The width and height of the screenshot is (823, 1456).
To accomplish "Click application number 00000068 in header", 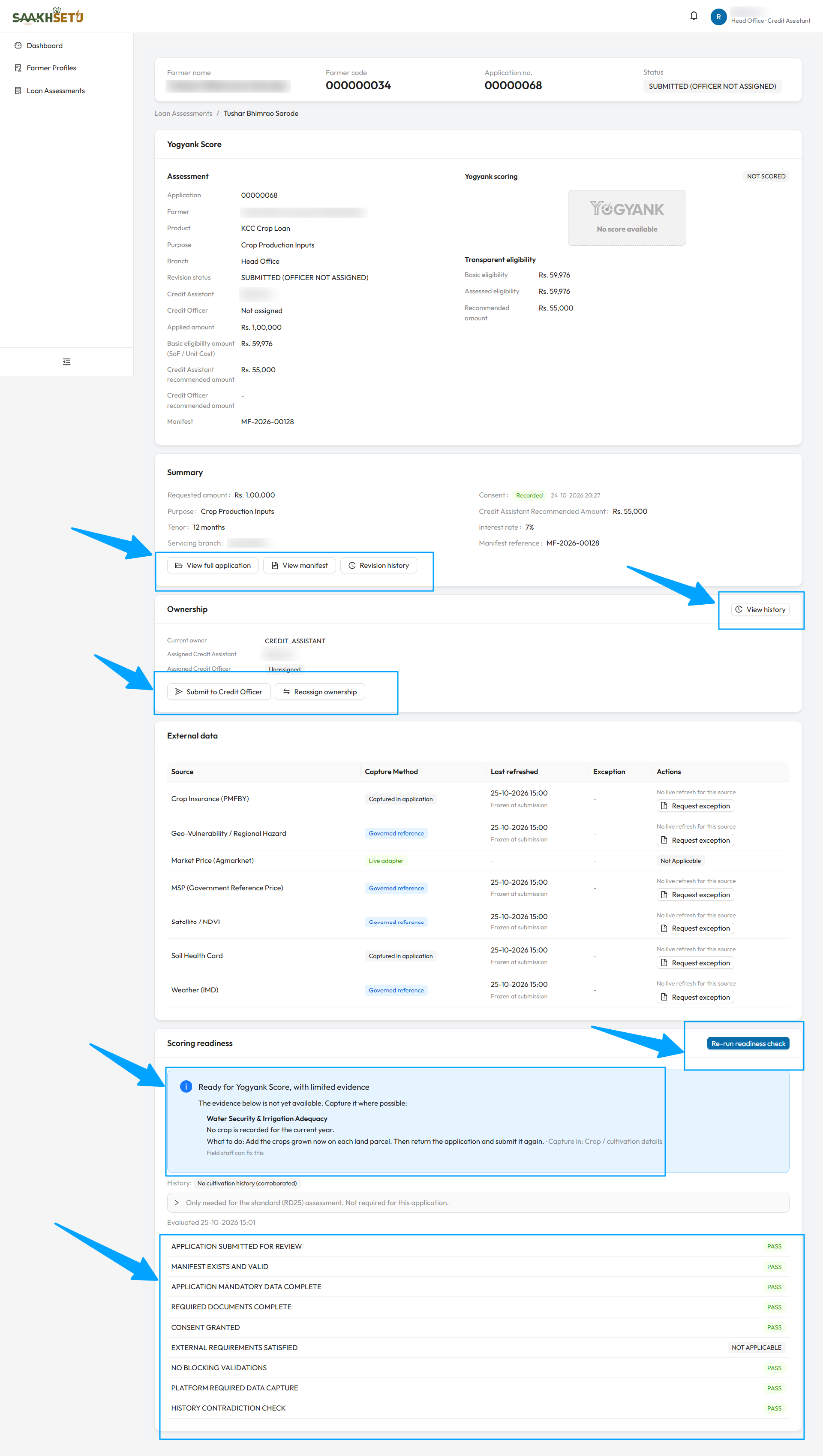I will pyautogui.click(x=513, y=85).
